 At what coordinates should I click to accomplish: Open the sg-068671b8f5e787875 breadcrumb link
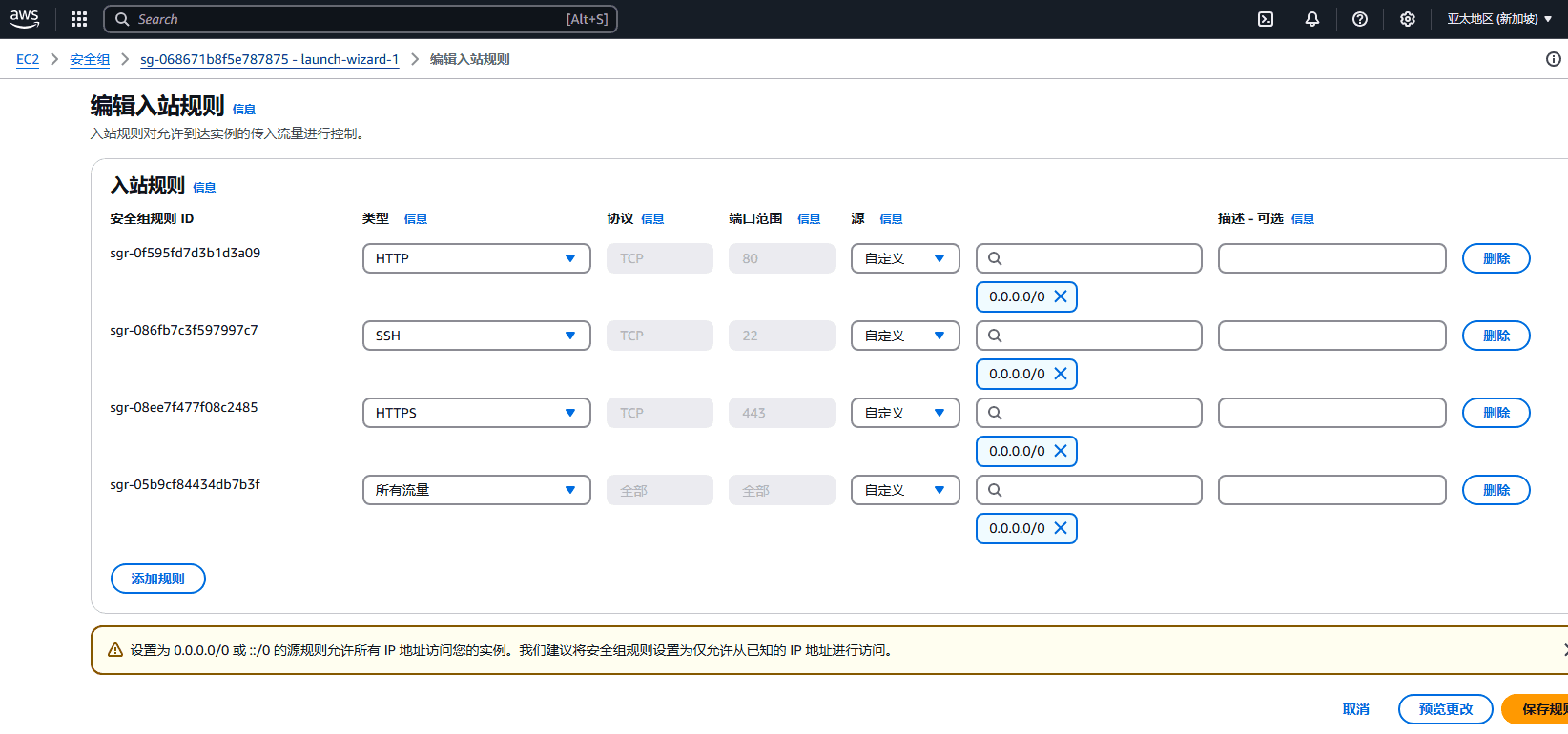coord(270,59)
